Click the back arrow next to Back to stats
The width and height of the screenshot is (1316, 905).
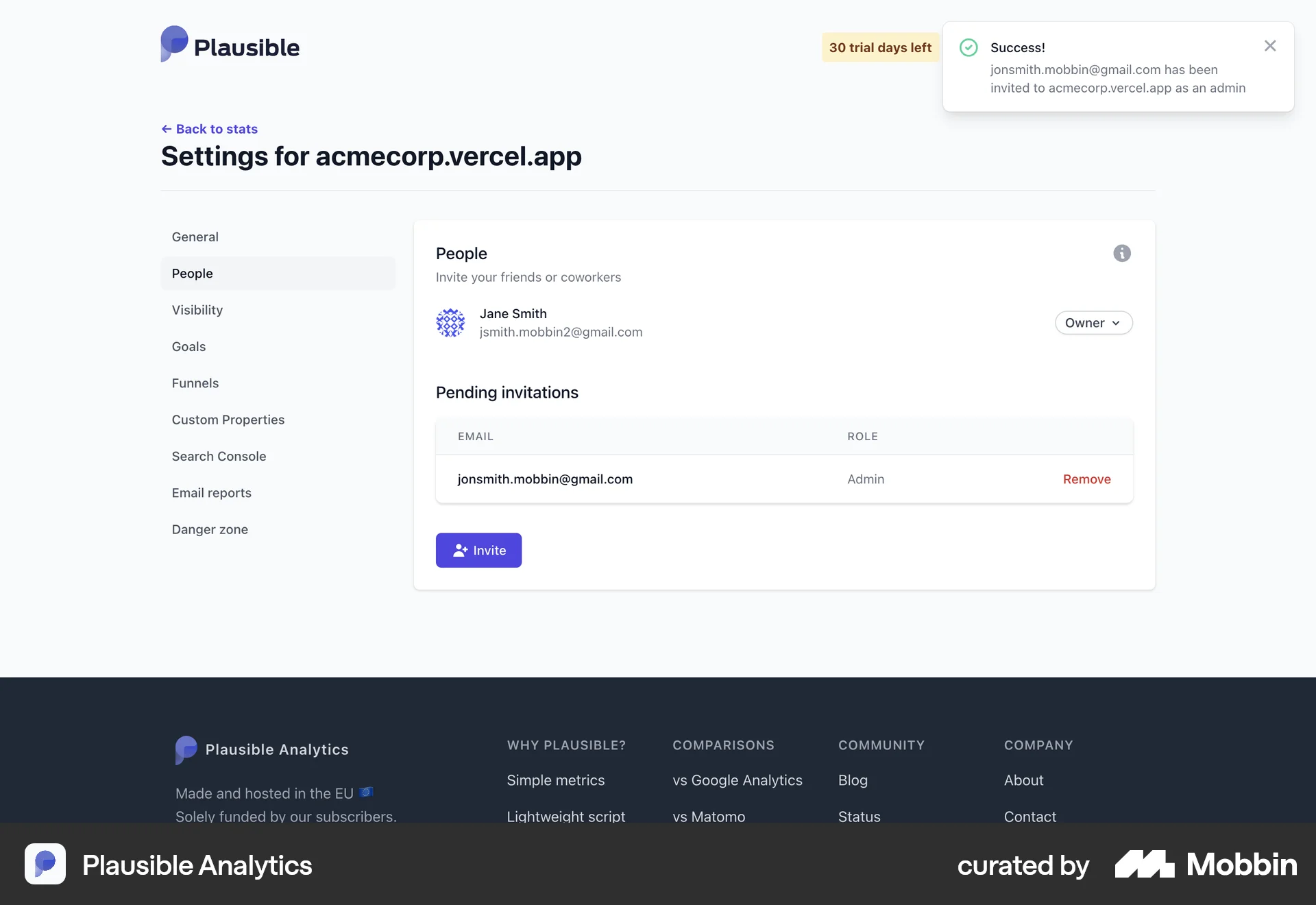point(167,129)
